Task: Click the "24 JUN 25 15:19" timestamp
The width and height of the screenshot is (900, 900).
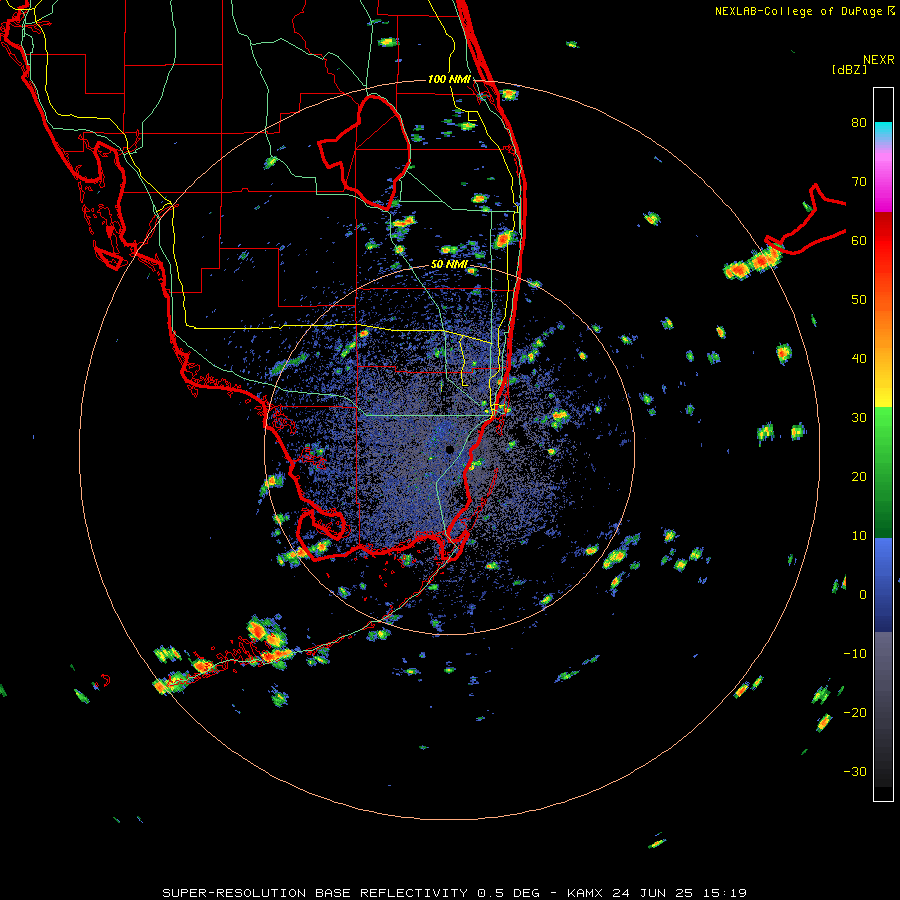Action: [680, 893]
